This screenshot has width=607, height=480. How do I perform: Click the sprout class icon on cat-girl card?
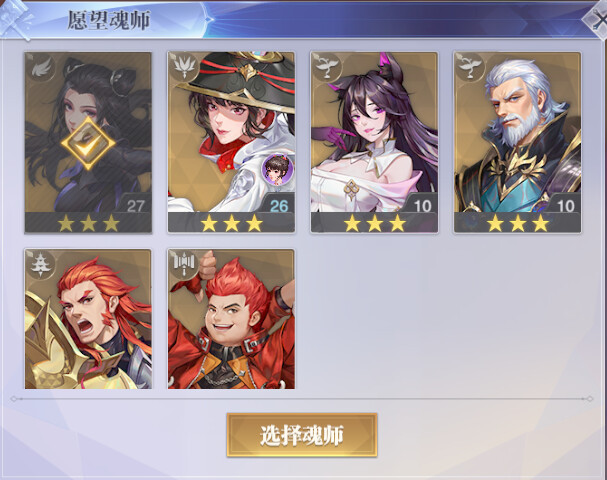click(x=327, y=68)
